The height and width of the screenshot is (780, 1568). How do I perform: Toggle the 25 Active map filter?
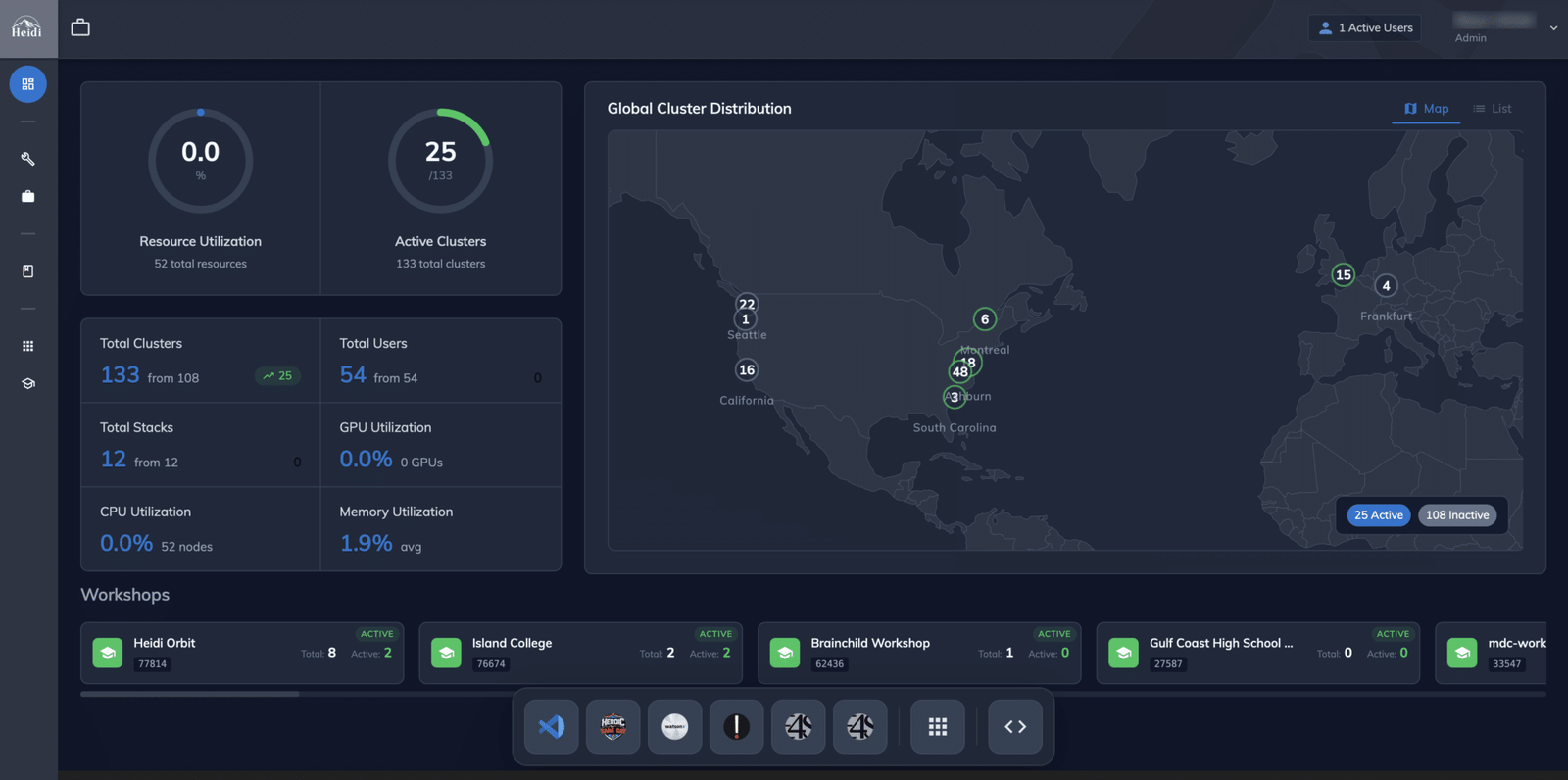coord(1378,515)
